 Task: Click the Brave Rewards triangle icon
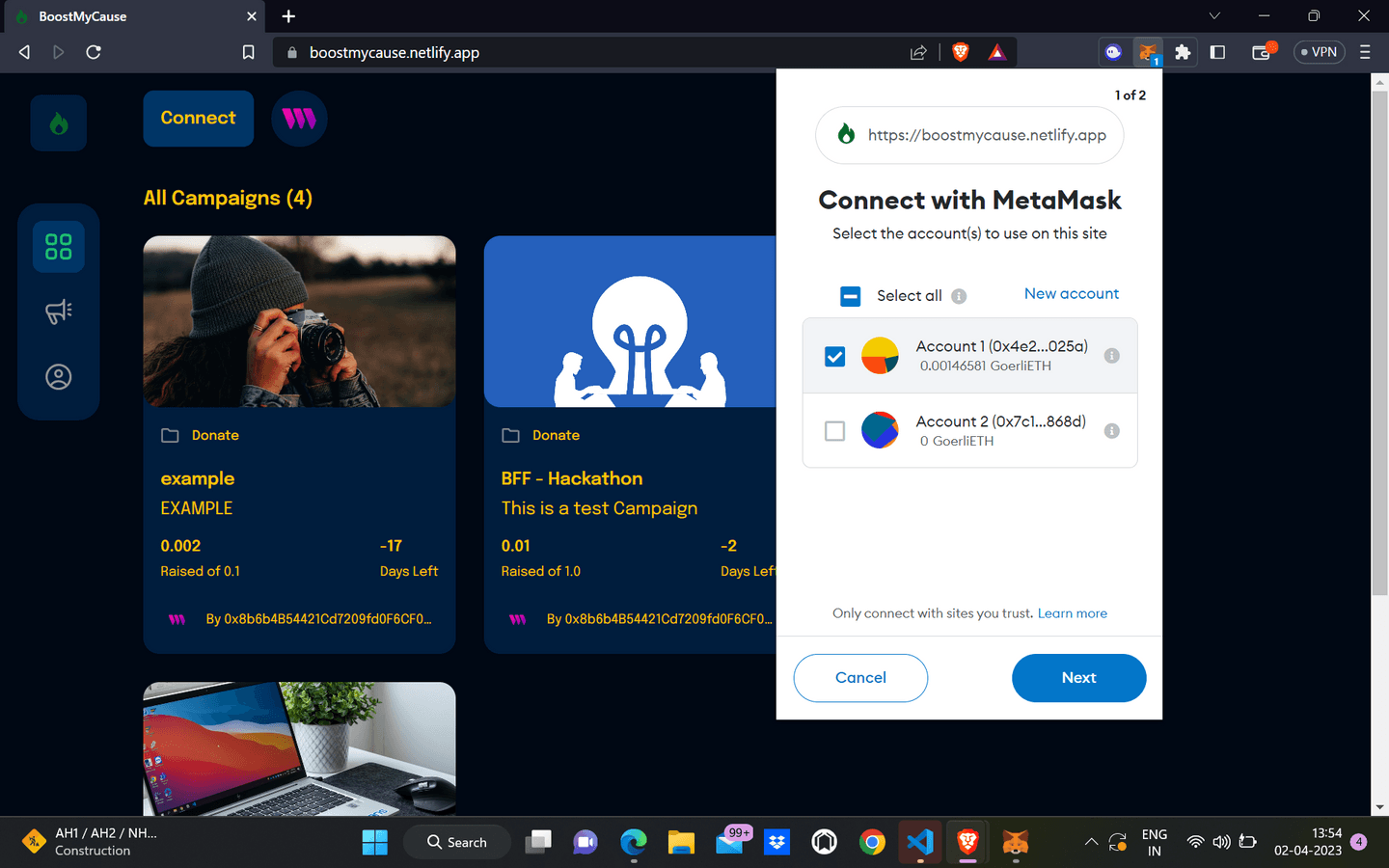pyautogui.click(x=997, y=53)
